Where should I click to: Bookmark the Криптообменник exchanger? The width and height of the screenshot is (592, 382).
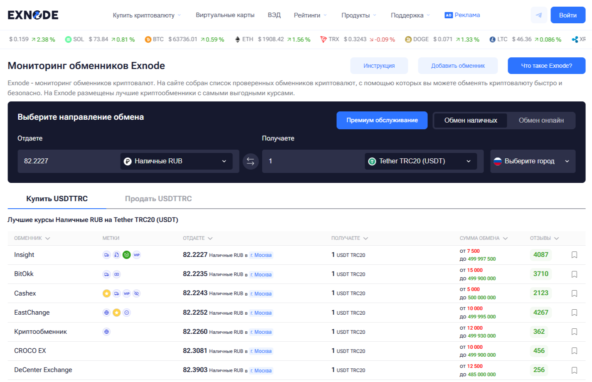pos(574,331)
